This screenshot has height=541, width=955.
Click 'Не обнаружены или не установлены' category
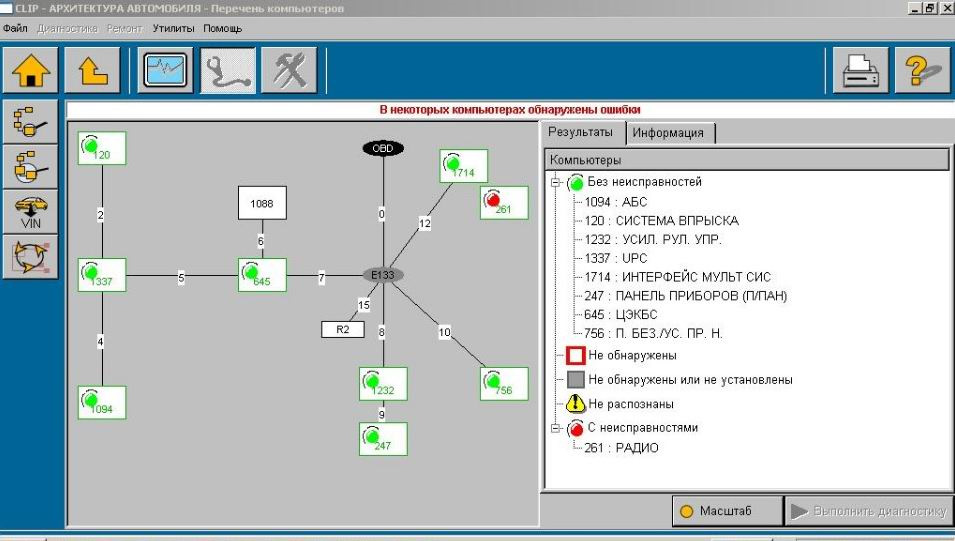tap(690, 380)
